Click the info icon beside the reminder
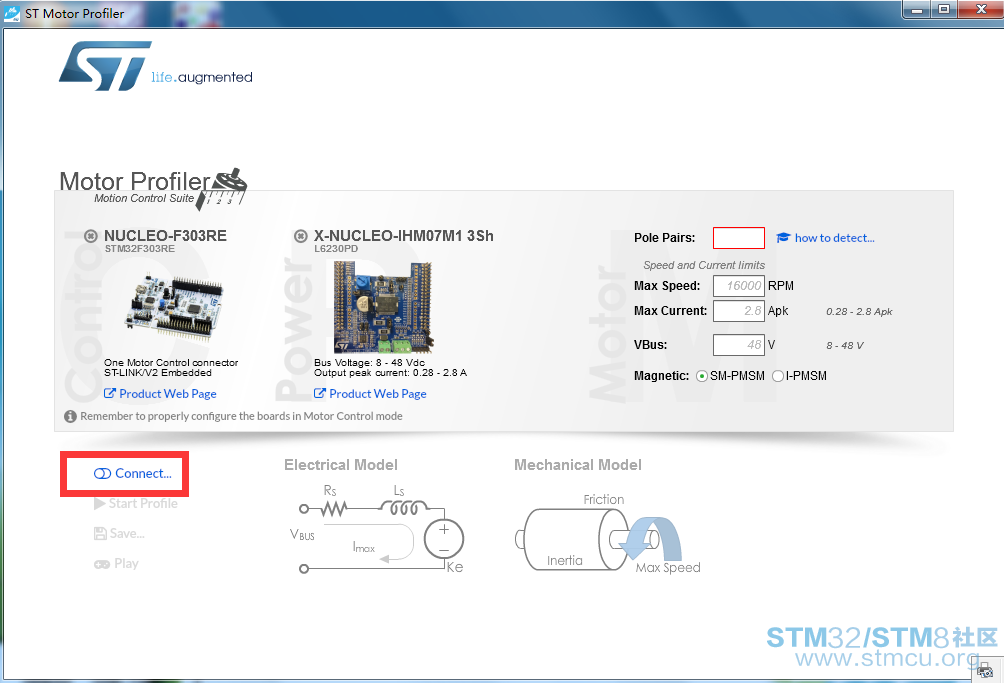Screen dimensions: 1004x683 coord(70,416)
